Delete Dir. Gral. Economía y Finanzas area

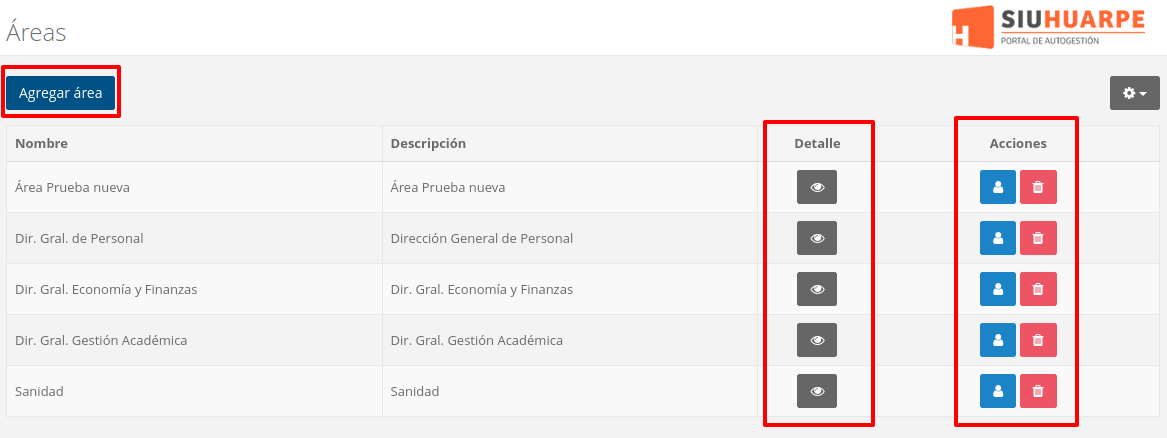coord(1038,289)
